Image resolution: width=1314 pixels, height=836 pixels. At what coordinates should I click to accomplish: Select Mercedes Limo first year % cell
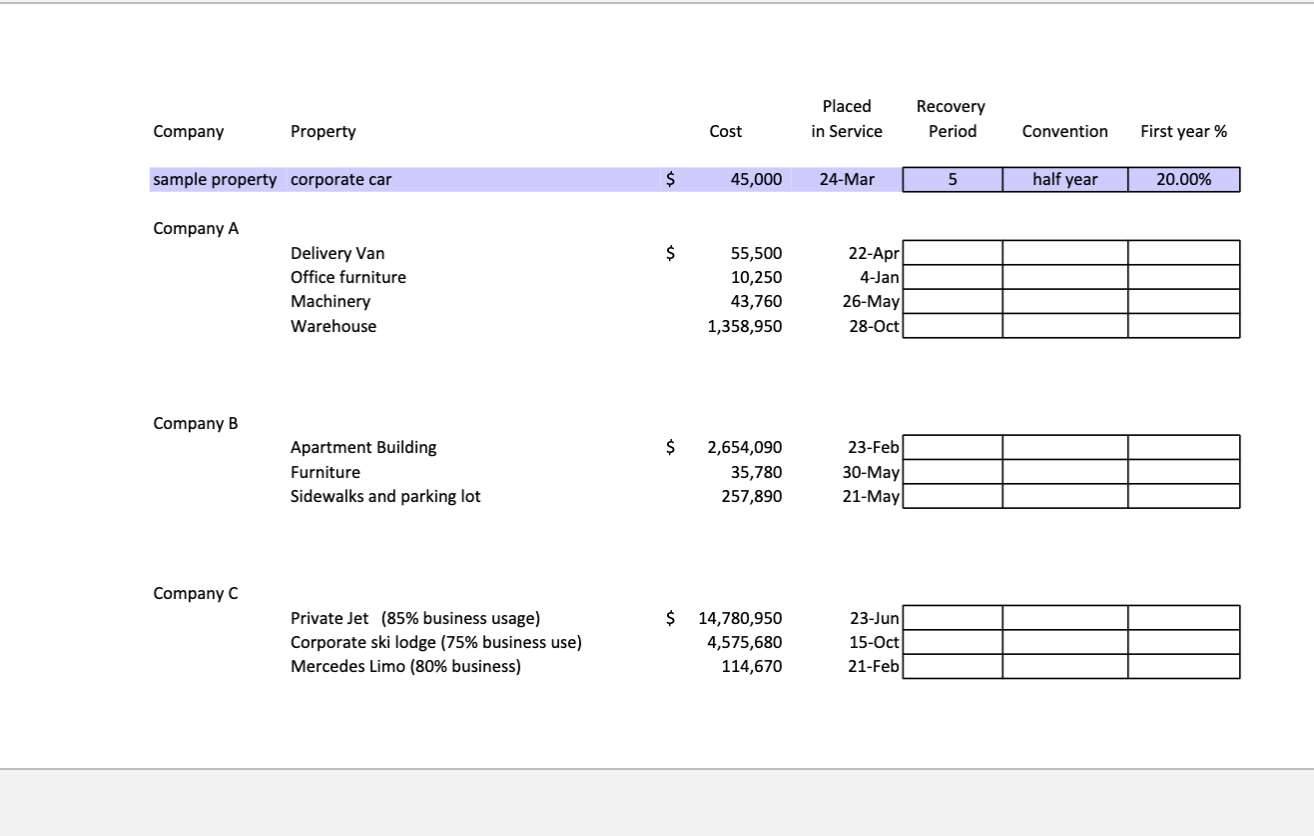[1184, 666]
